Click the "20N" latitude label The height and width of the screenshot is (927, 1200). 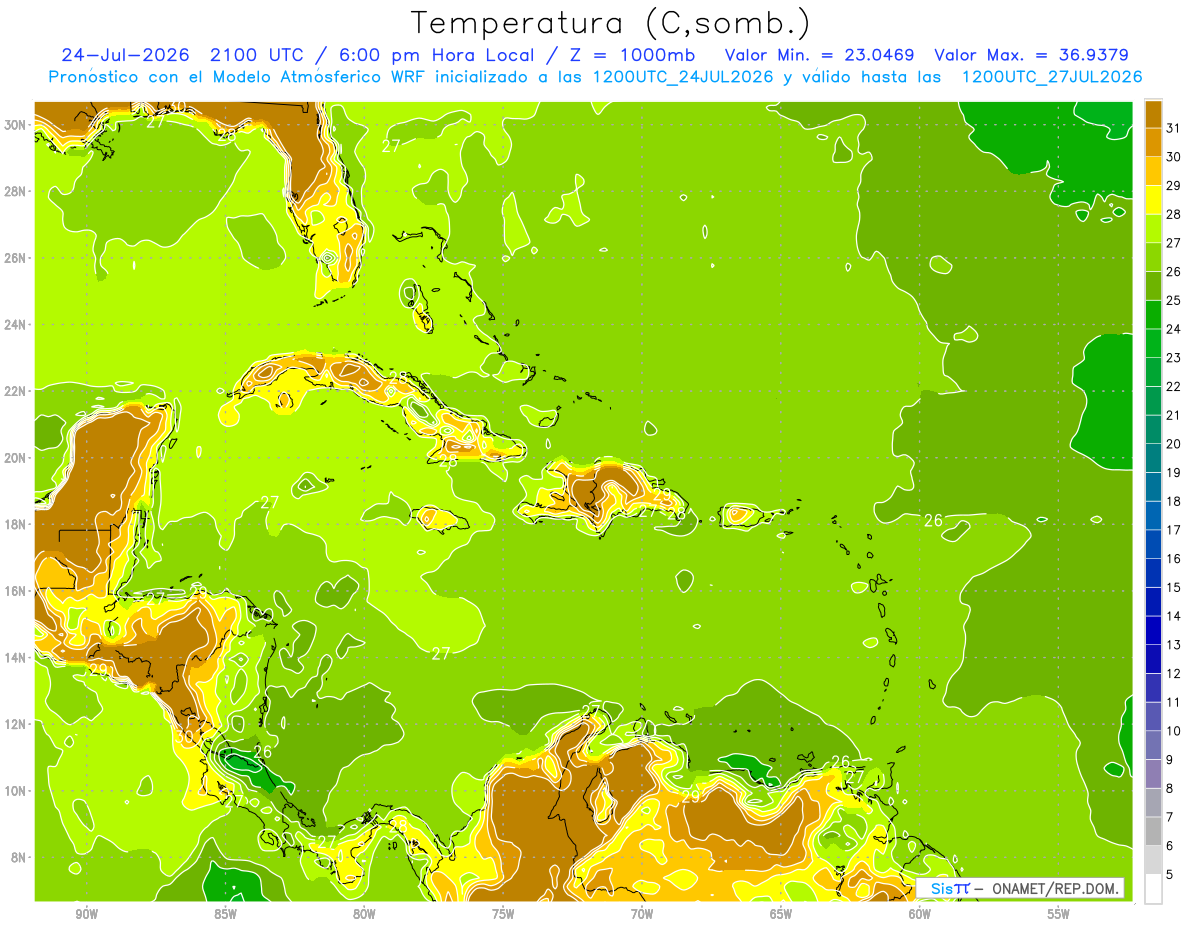pos(17,457)
